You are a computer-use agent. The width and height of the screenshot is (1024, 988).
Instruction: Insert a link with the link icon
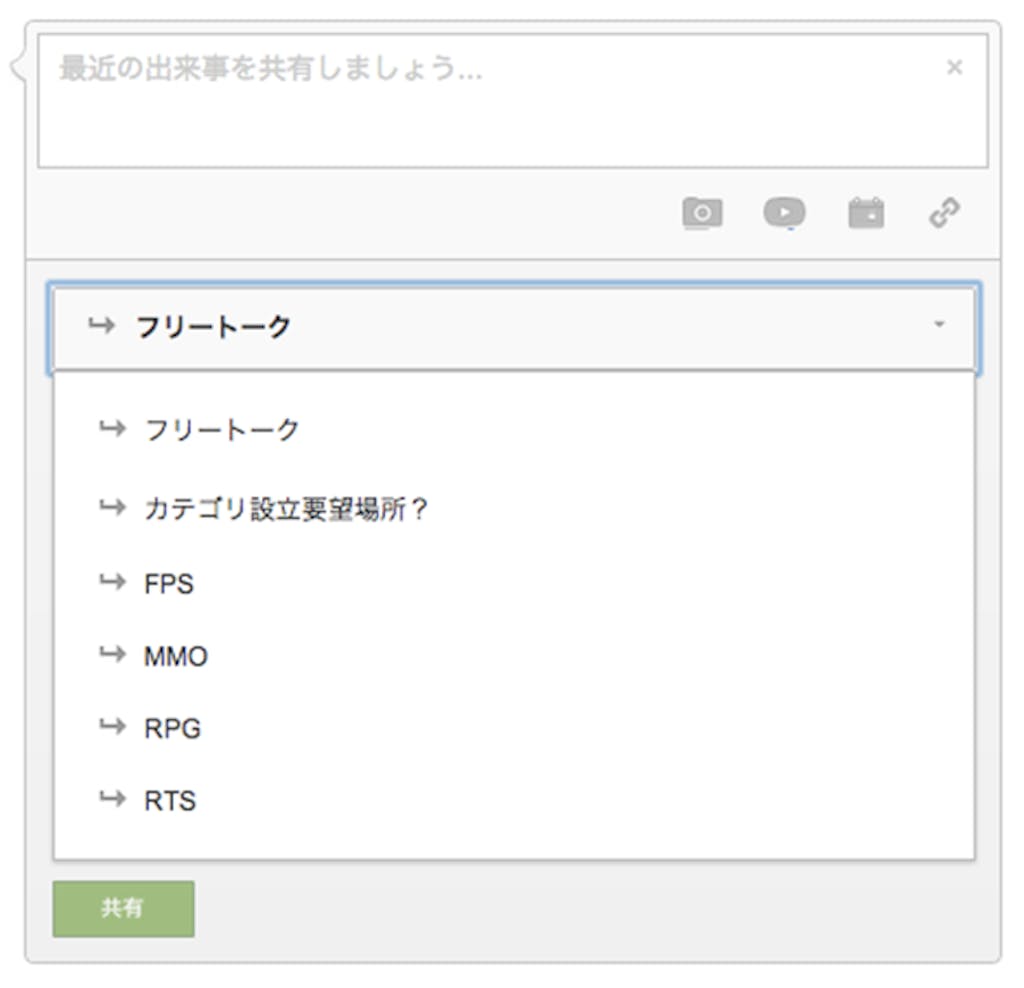click(x=945, y=212)
